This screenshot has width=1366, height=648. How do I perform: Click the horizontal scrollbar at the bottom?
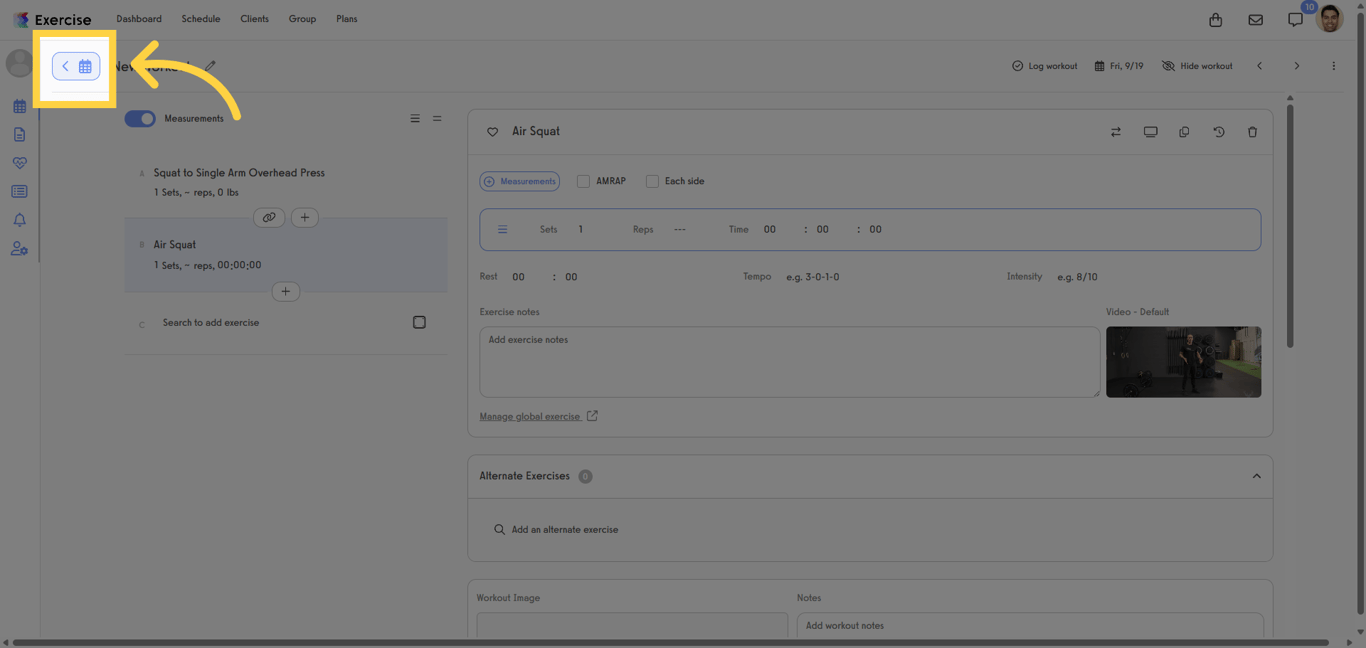670,643
